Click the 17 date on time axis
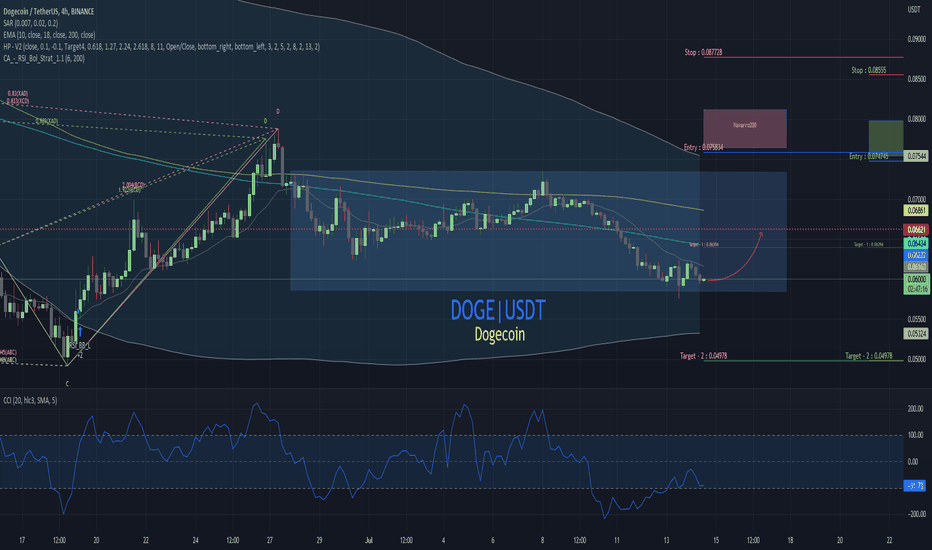 tap(22, 540)
